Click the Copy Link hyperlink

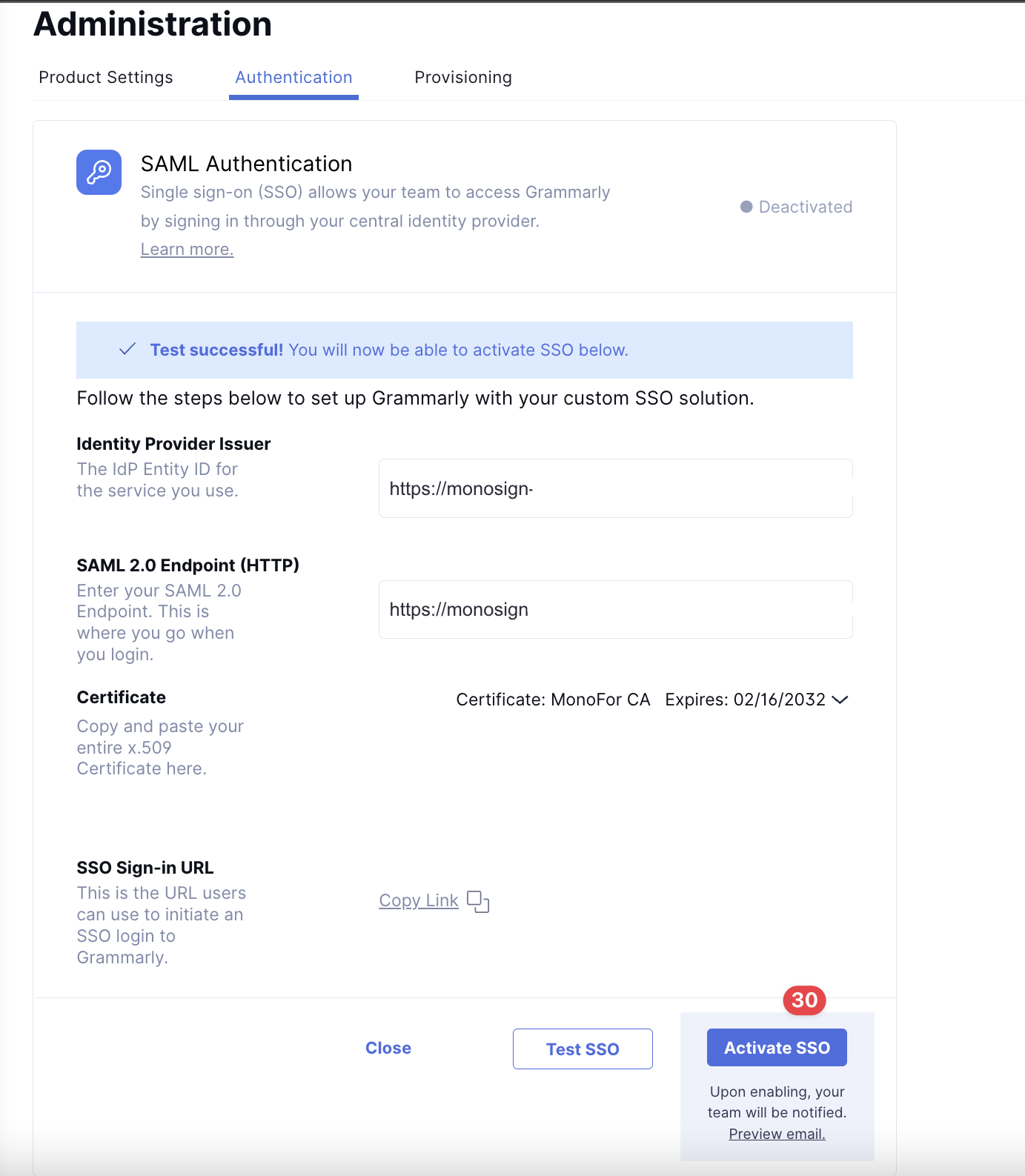(419, 900)
